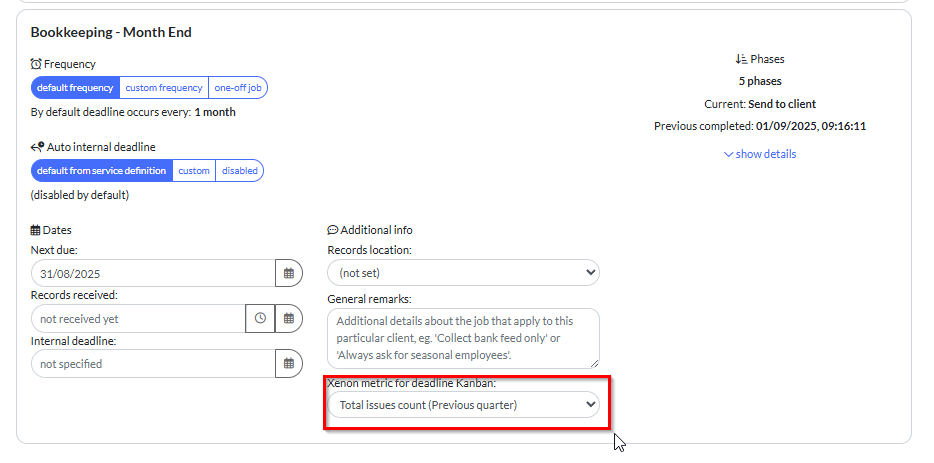The width and height of the screenshot is (934, 463).
Task: Click the Phases sort icon
Action: click(x=741, y=59)
